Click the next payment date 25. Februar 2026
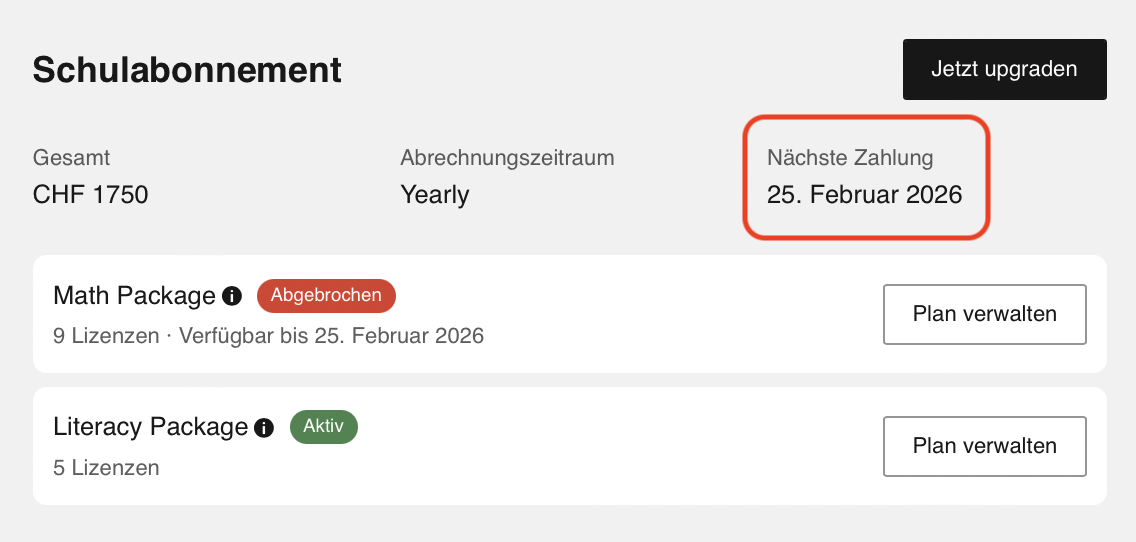Screen dimensions: 1136x542 pyautogui.click(x=864, y=195)
